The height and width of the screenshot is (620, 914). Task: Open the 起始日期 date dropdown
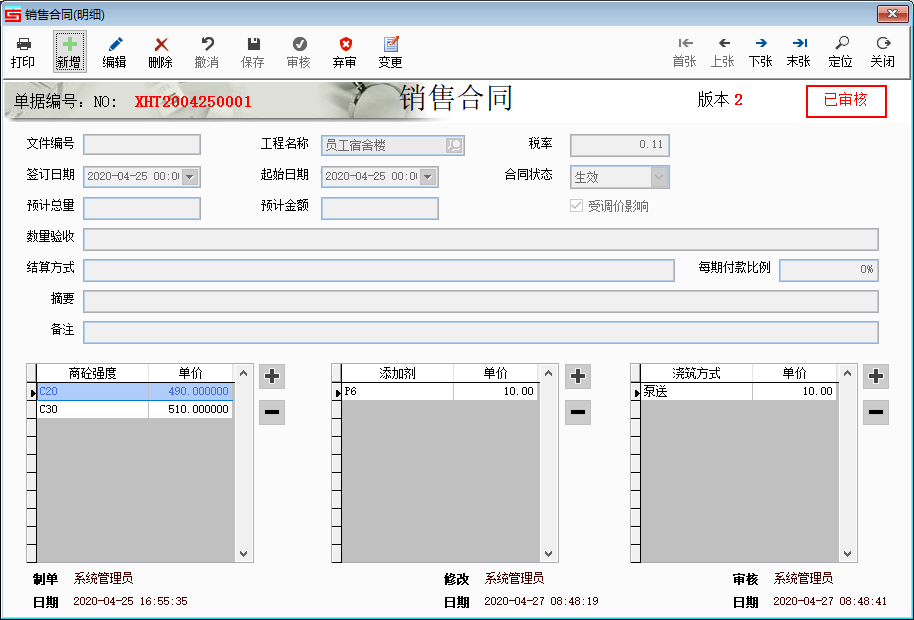428,177
